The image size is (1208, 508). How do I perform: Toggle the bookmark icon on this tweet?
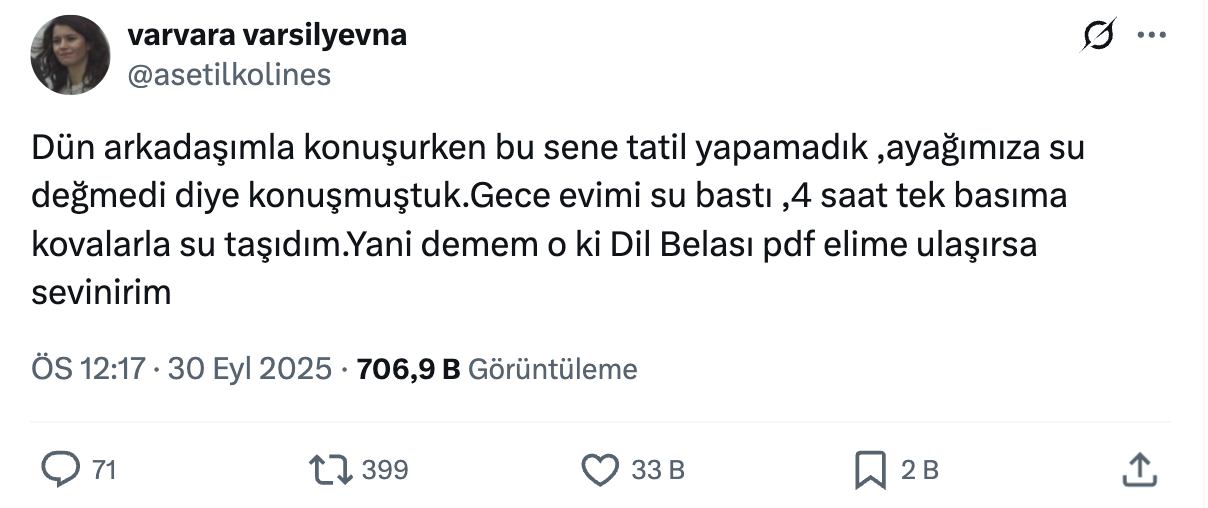tap(869, 469)
